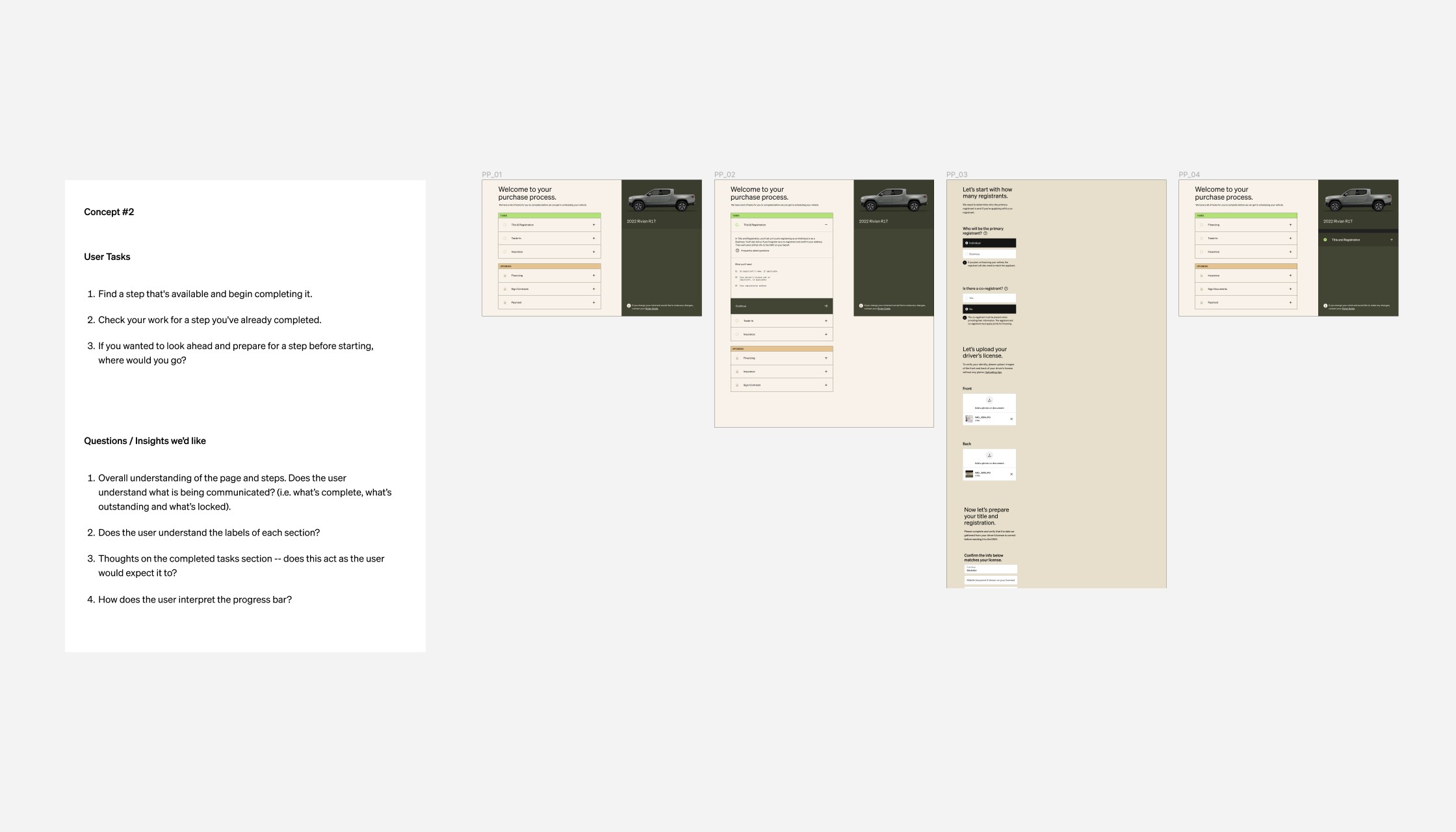Viewport: 1456px width, 832px height.
Task: Click help icon beside primary registrant question
Action: pyautogui.click(x=985, y=233)
